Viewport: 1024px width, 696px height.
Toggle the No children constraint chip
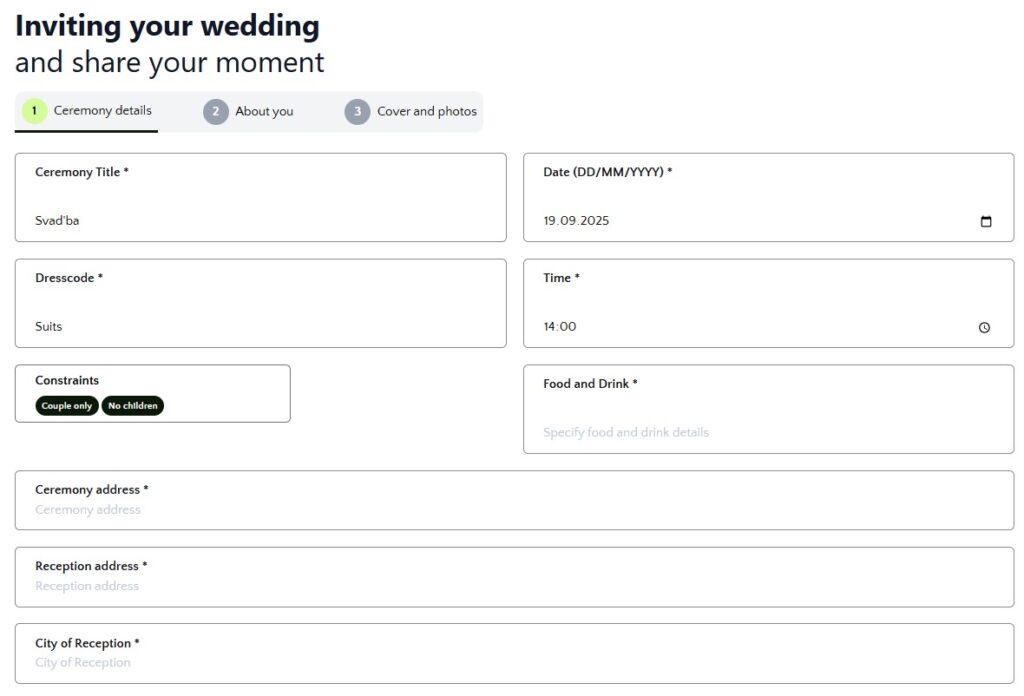tap(133, 405)
